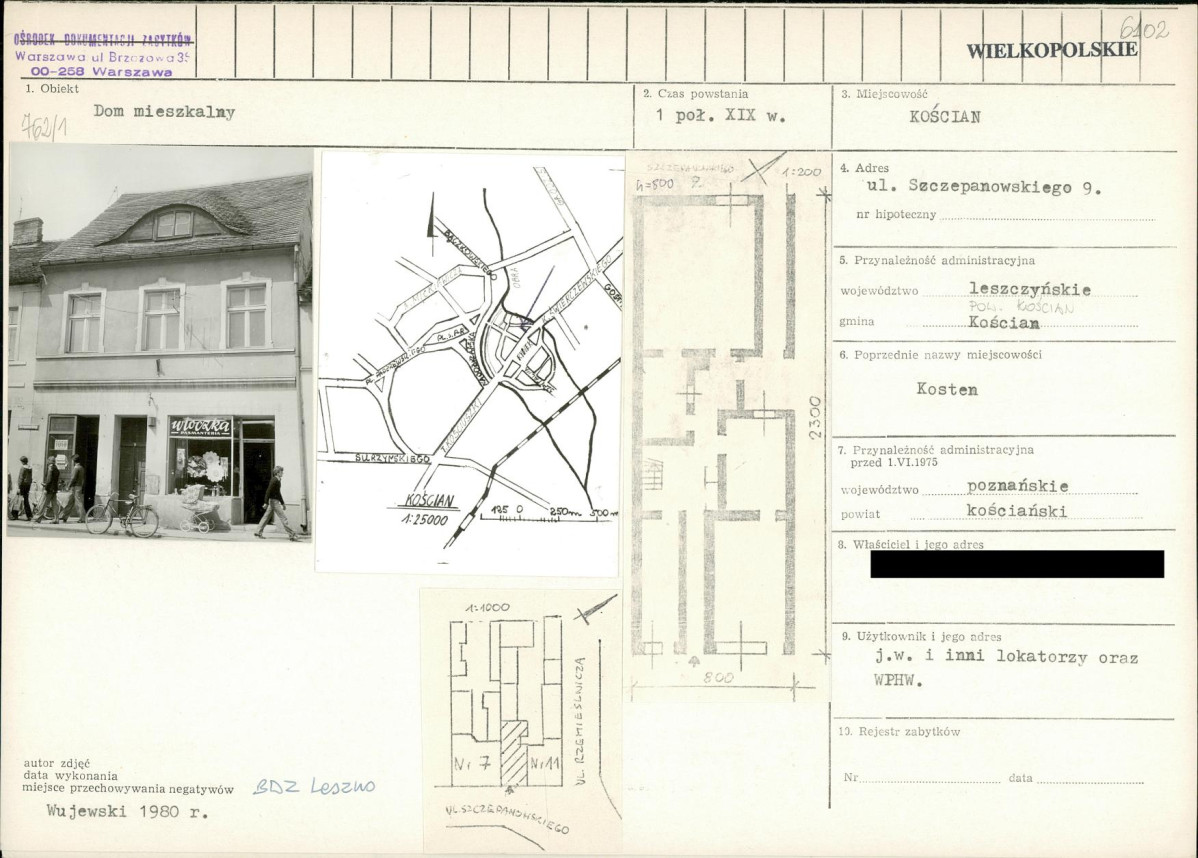
Task: Click the 'leszczyńskie' województwo value
Action: (x=1030, y=290)
